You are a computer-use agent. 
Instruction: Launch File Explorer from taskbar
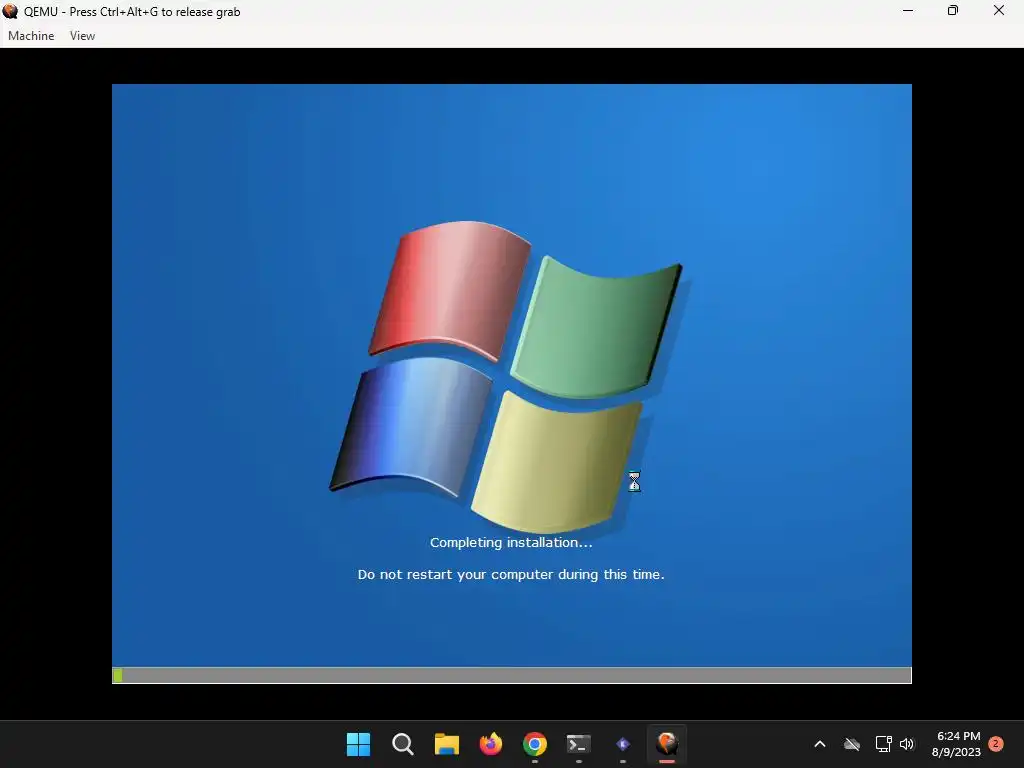tap(447, 744)
